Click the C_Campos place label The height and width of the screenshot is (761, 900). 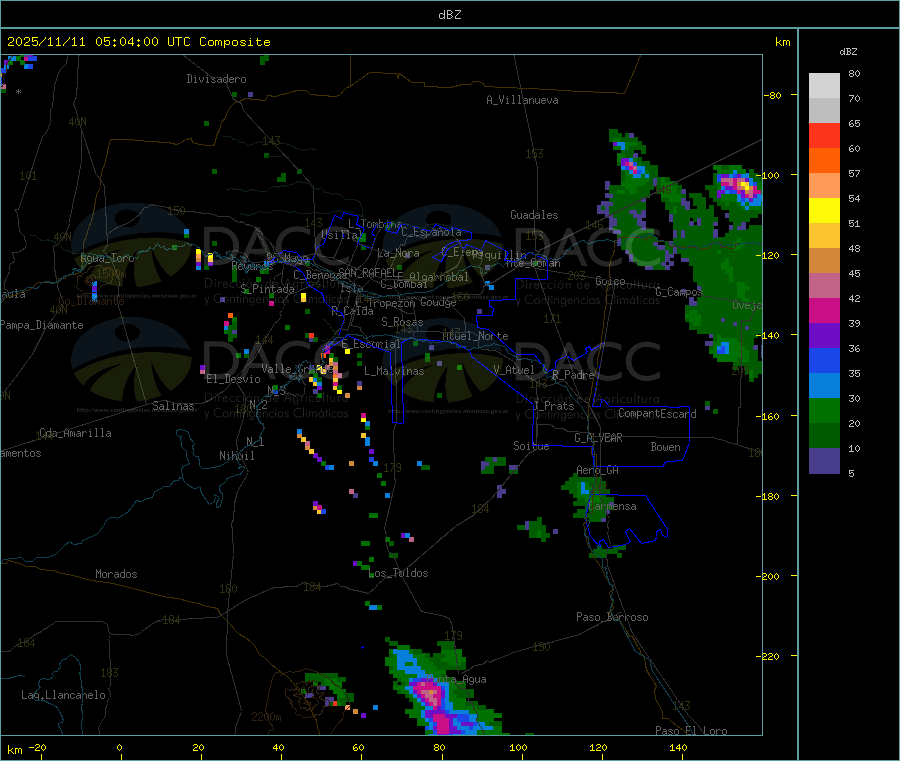[x=679, y=292]
